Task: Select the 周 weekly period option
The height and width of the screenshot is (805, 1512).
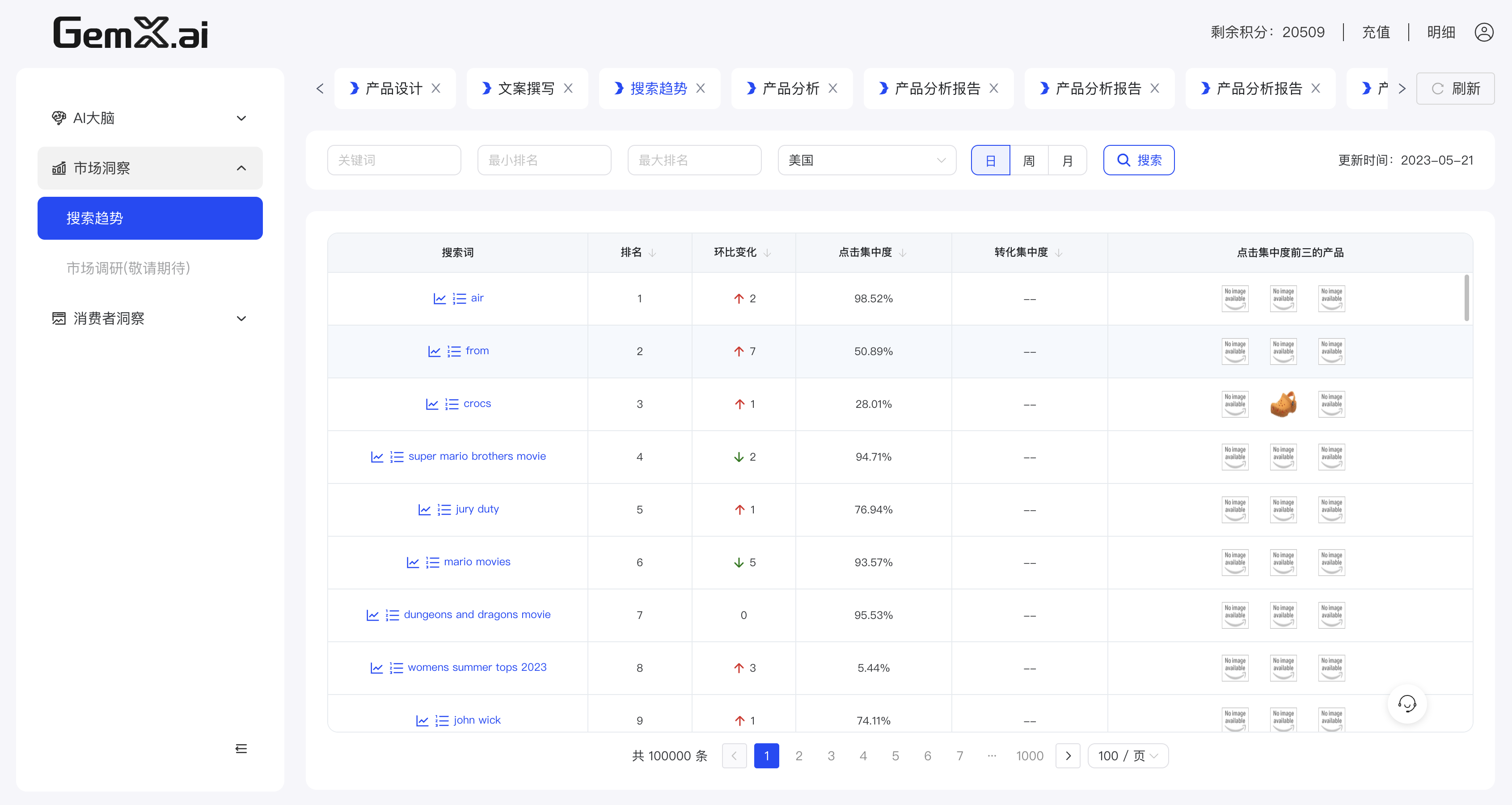Action: [x=1029, y=160]
